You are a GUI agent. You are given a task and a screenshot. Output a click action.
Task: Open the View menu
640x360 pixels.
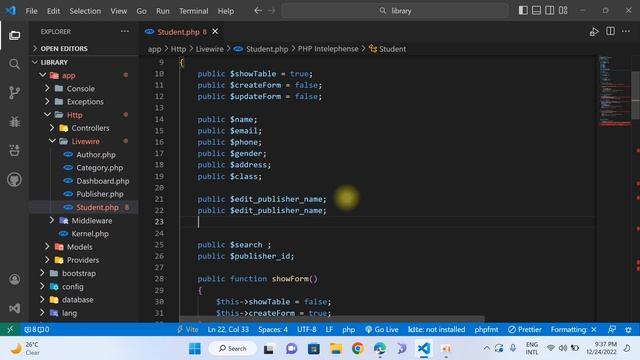pos(118,11)
